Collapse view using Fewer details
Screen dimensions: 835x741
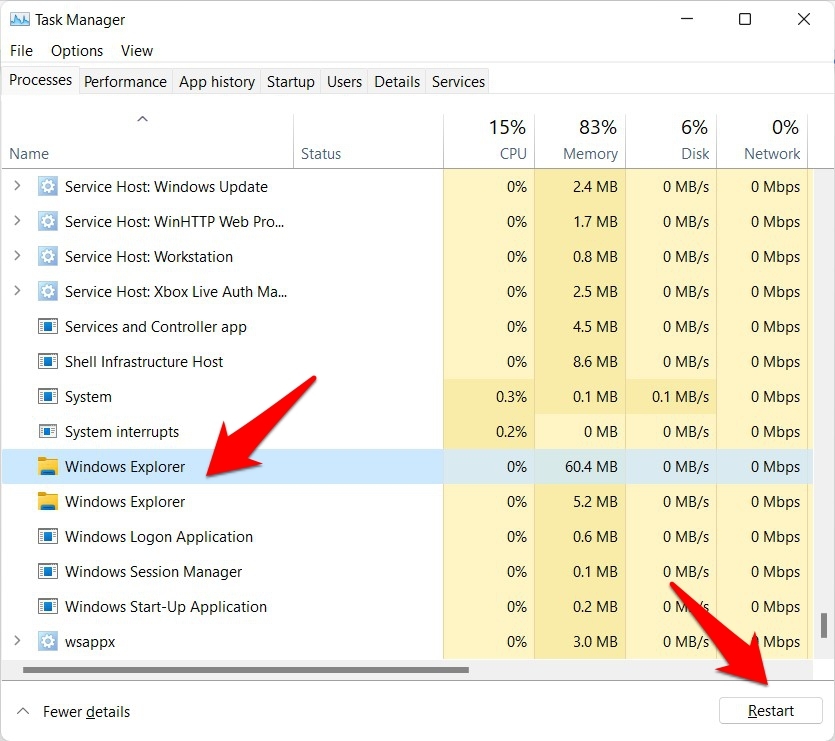point(74,712)
